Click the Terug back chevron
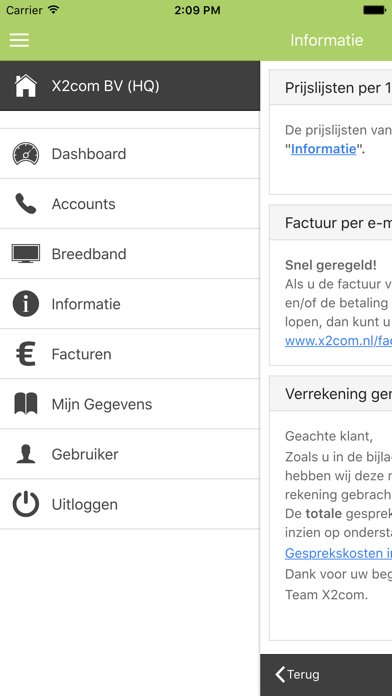The width and height of the screenshot is (392, 696). coord(280,675)
